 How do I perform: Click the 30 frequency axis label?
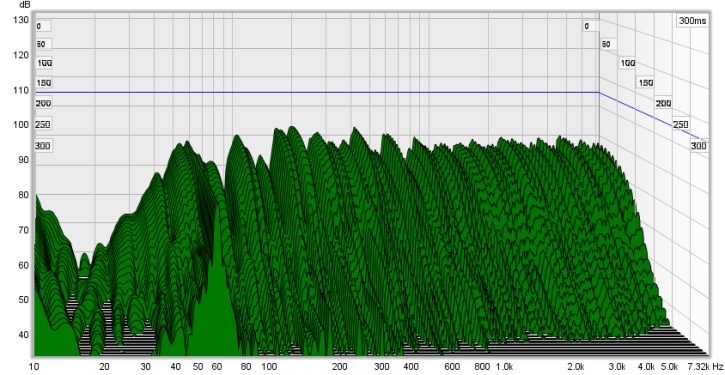146,366
